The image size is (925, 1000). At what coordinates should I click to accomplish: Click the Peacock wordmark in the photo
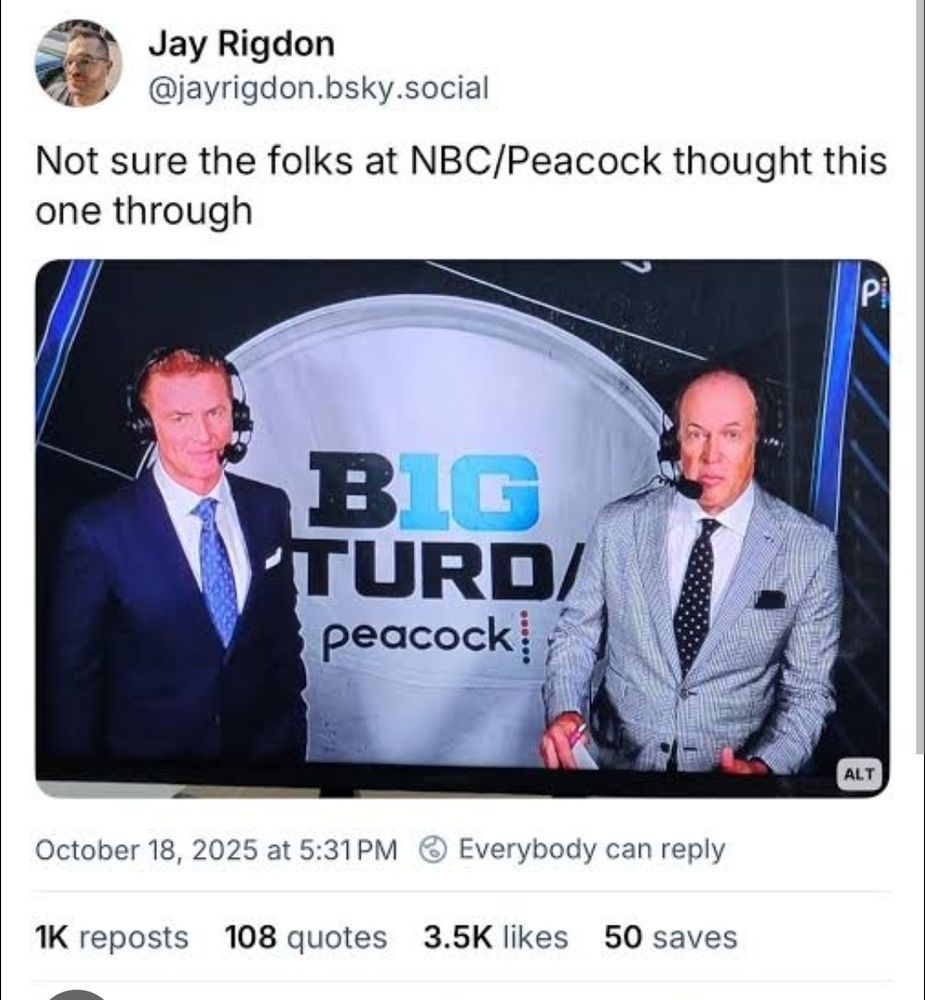418,637
